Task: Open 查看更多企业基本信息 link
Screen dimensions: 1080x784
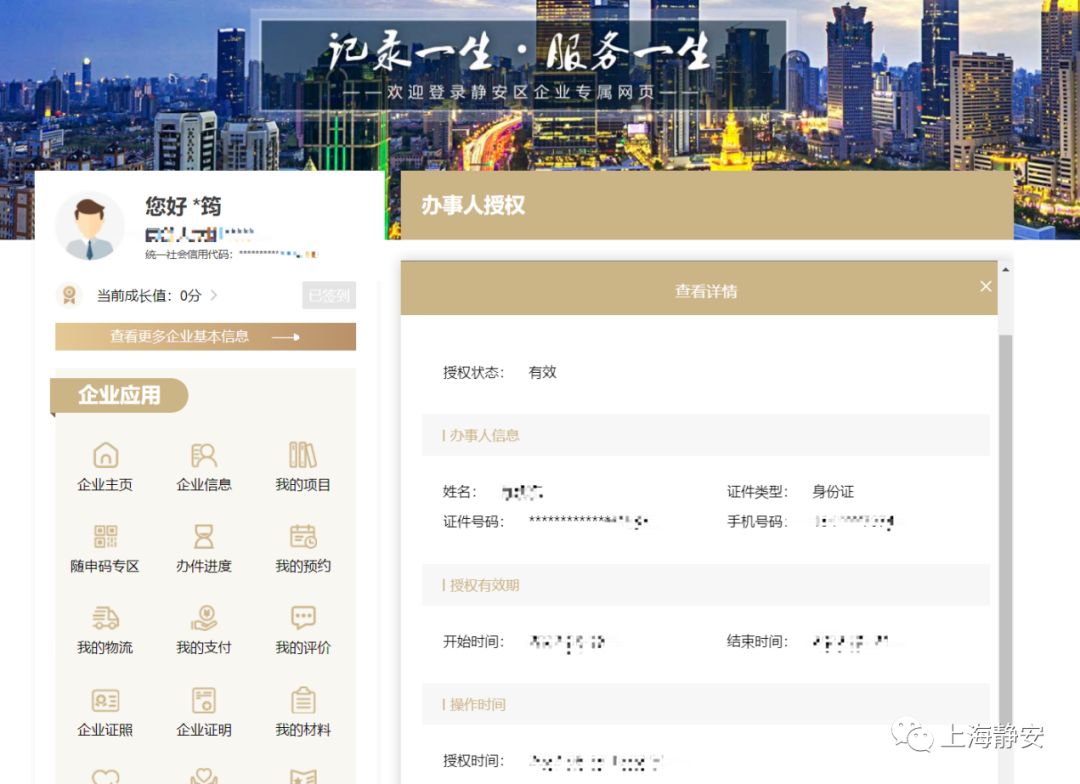Action: [x=205, y=337]
